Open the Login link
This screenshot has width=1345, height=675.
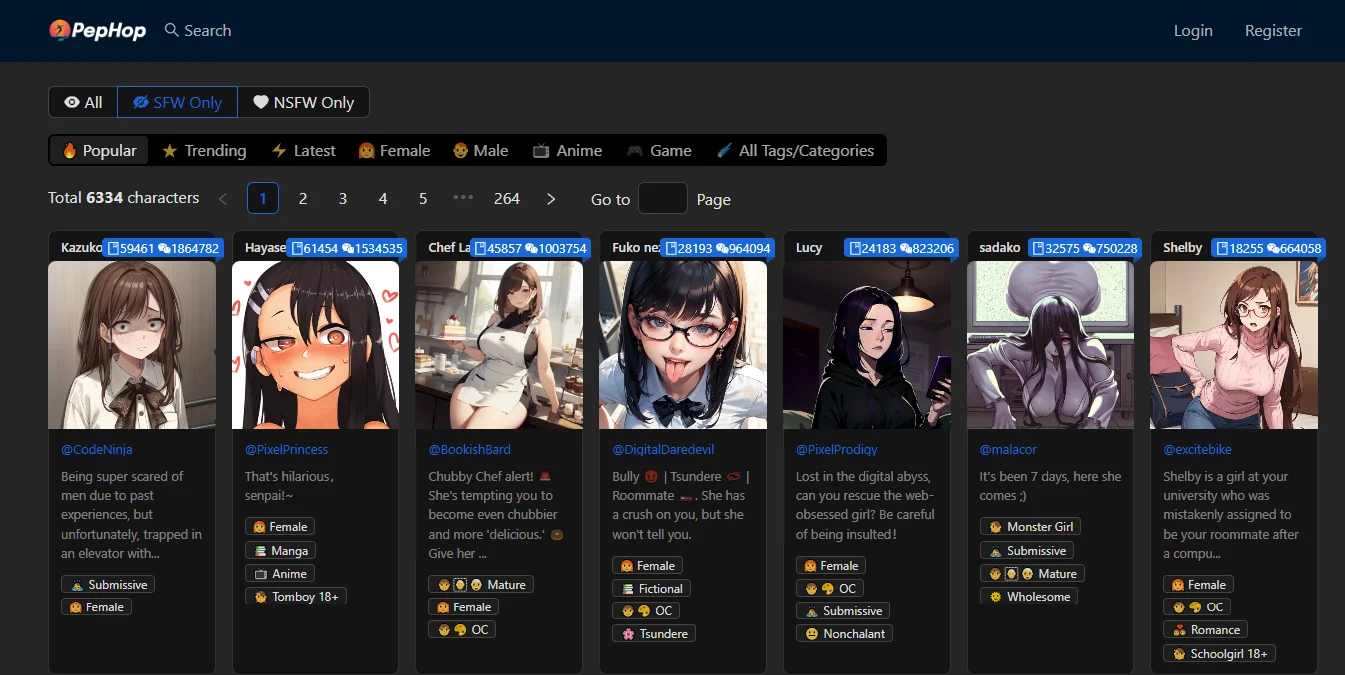tap(1193, 31)
